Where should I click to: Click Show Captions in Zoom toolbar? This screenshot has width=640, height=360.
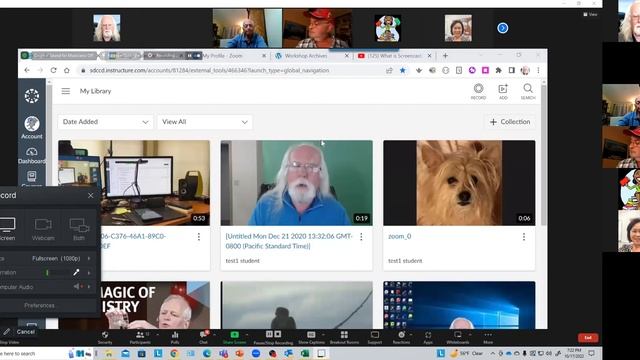click(x=311, y=338)
